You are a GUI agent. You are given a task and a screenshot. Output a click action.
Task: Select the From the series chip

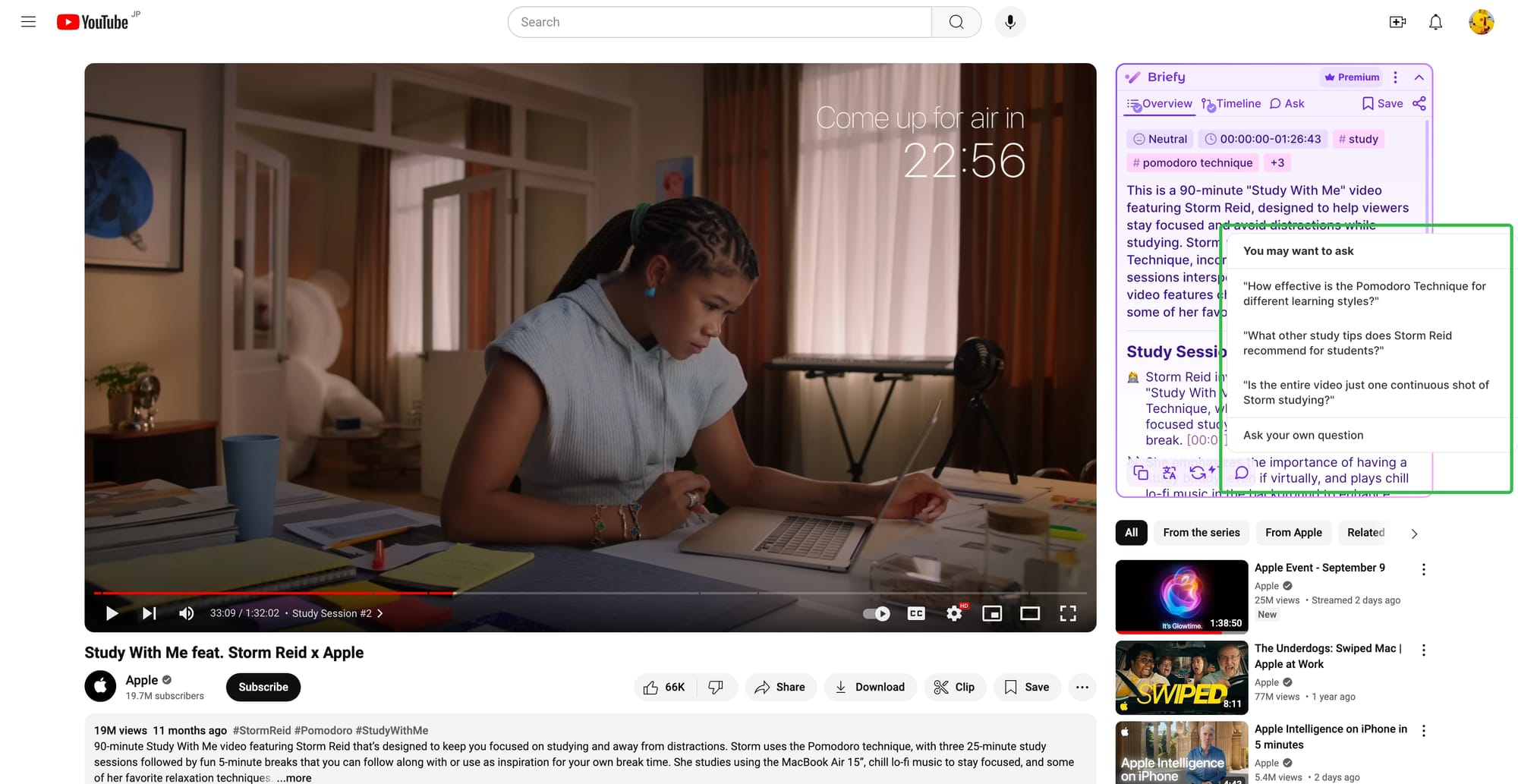1201,533
